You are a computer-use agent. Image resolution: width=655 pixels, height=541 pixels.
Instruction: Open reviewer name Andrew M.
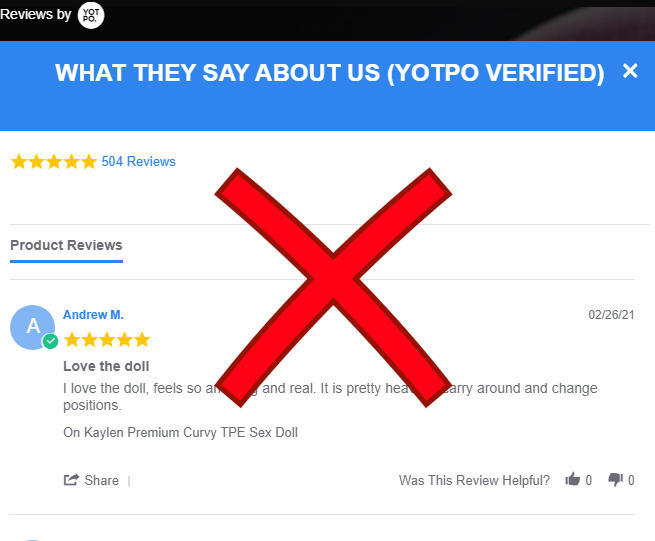click(x=93, y=315)
